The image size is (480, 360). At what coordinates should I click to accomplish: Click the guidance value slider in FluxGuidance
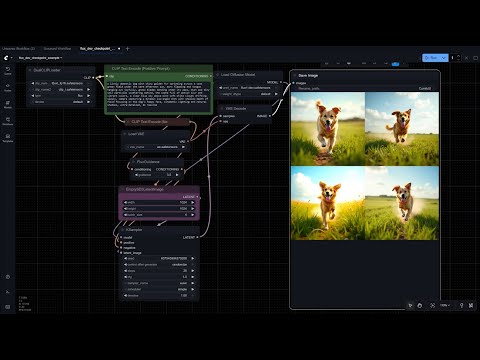(x=157, y=175)
